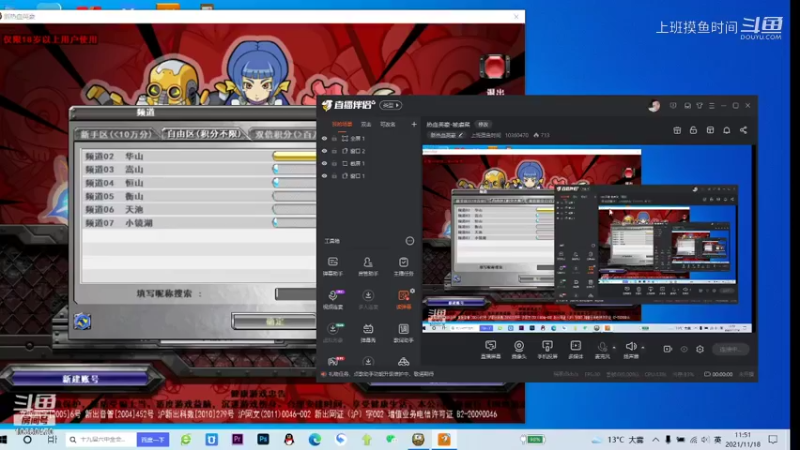Click the start streaming button at bottom right
Screen dimensions: 800x450
730,349
